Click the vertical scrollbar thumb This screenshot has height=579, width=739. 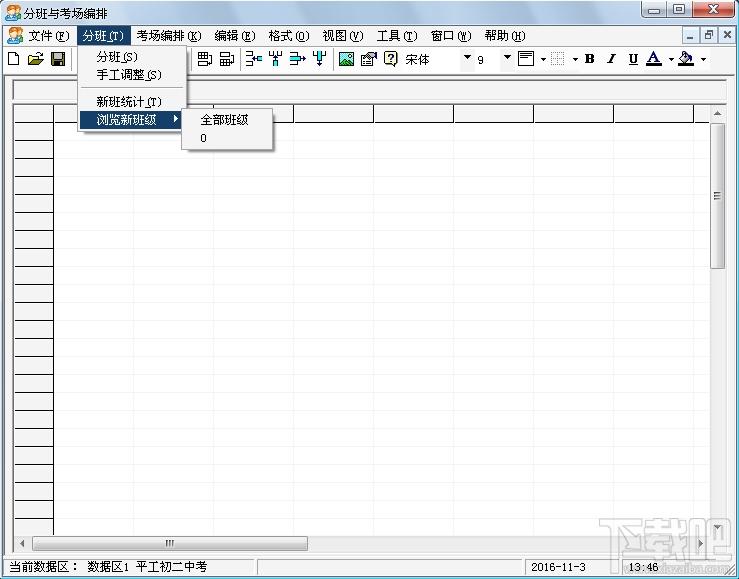pos(717,196)
